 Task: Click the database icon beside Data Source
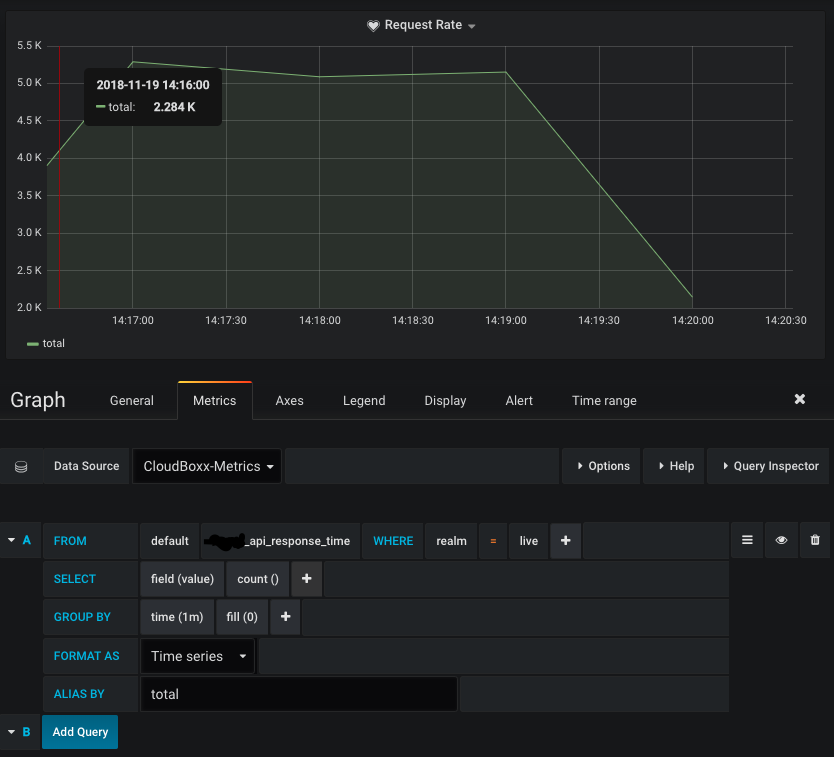[x=21, y=465]
